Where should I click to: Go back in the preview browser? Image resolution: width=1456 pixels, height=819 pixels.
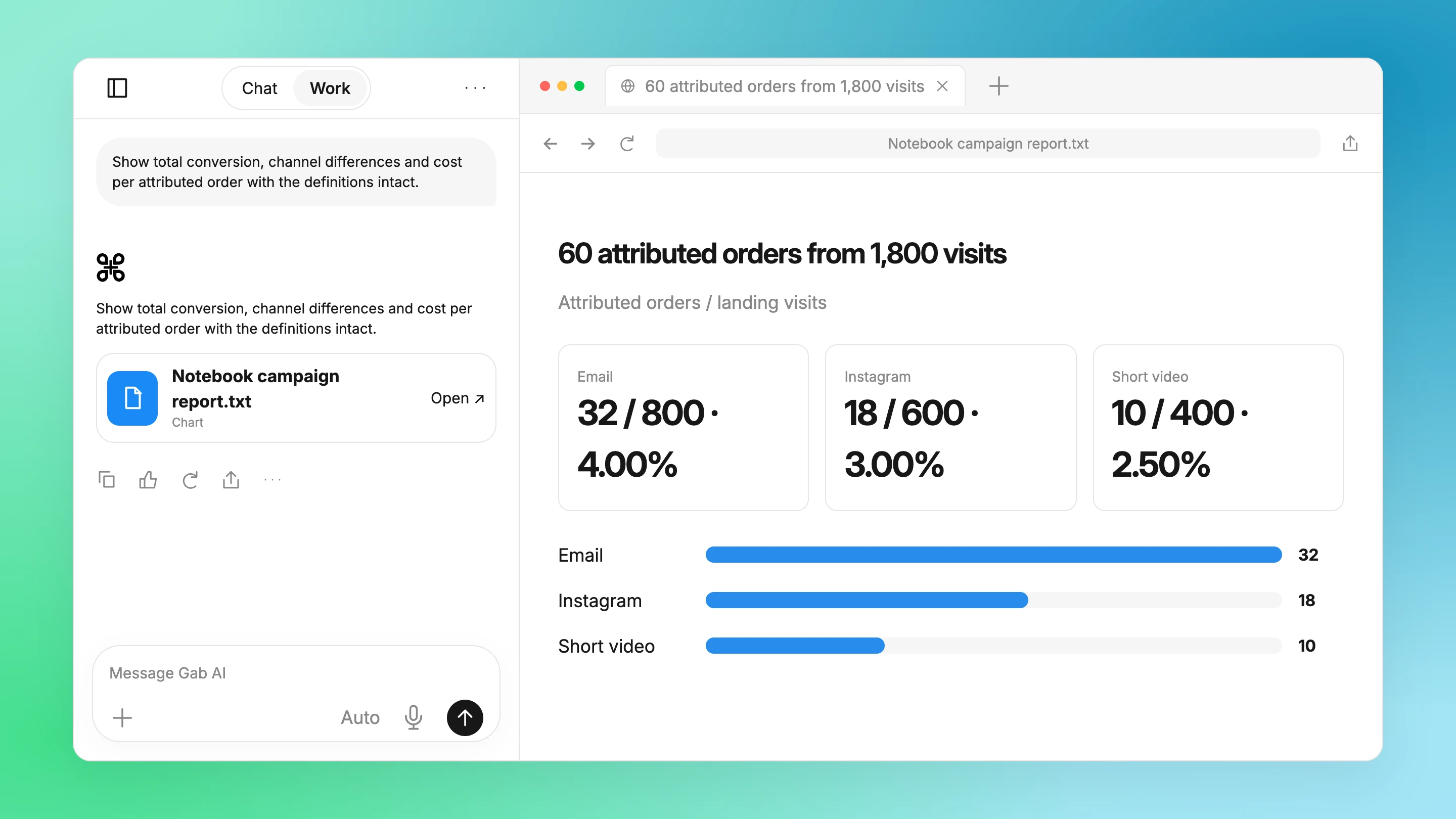point(550,144)
